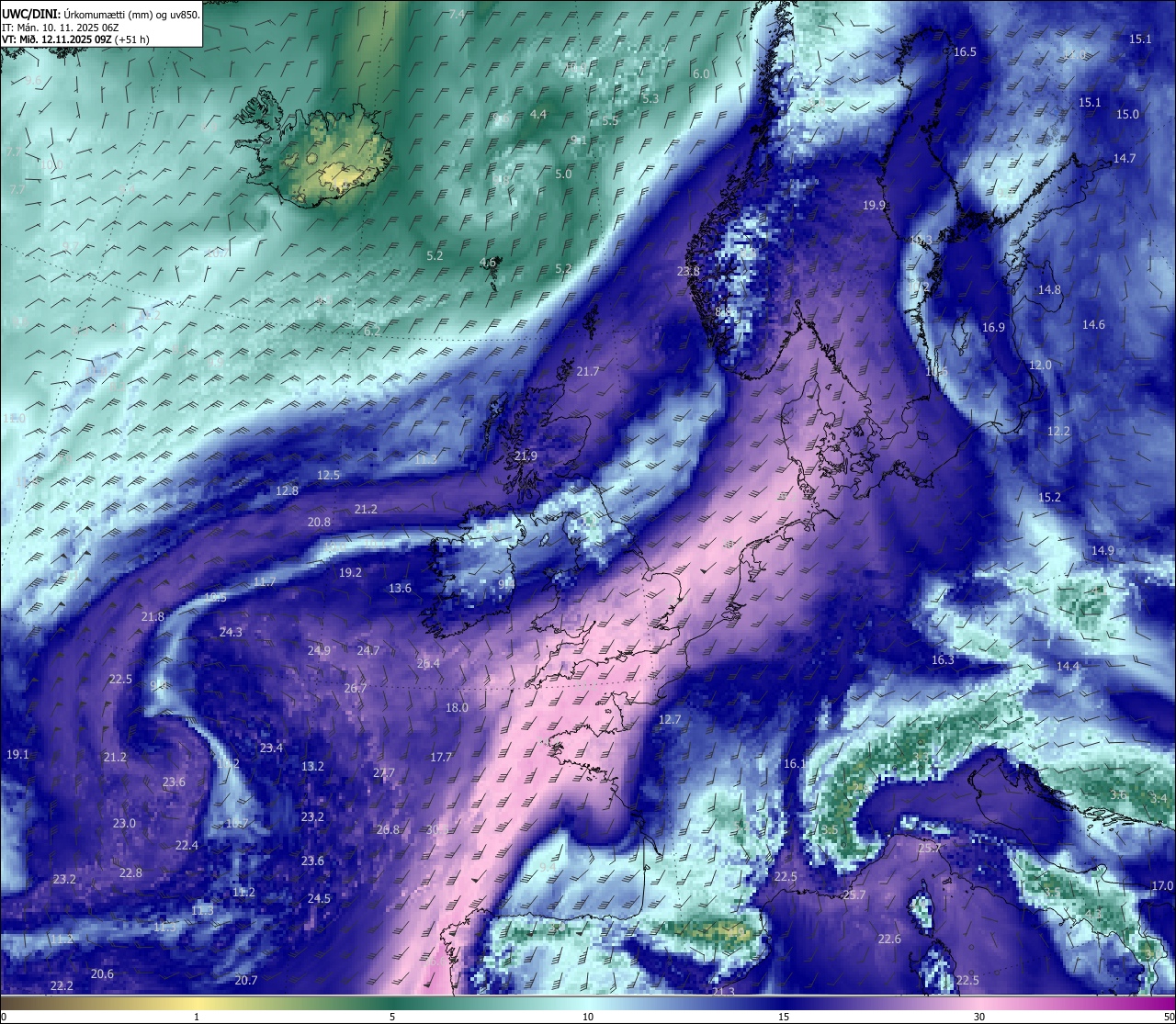Click the 23.4 value on the map
The height and width of the screenshot is (1024, 1176).
[271, 748]
